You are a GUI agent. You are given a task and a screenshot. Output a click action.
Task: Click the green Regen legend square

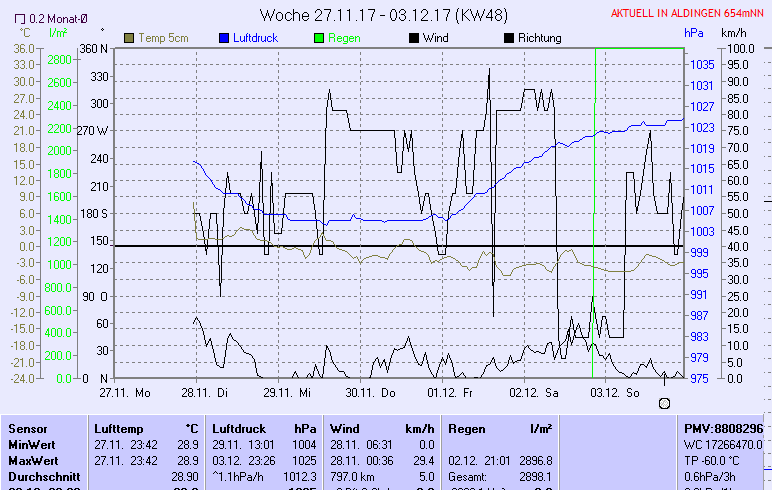pyautogui.click(x=319, y=38)
